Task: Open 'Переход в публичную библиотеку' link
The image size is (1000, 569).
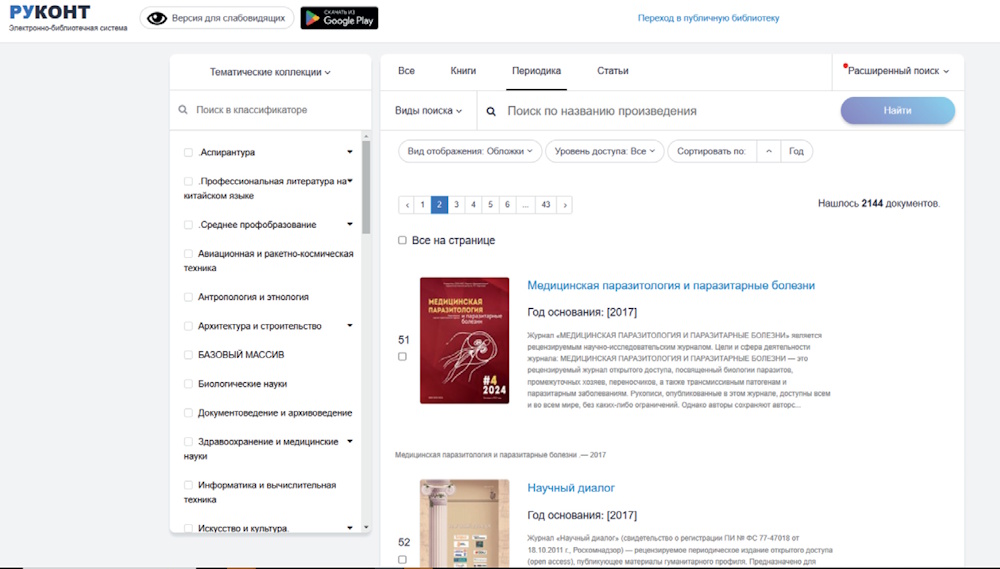Action: 708,18
